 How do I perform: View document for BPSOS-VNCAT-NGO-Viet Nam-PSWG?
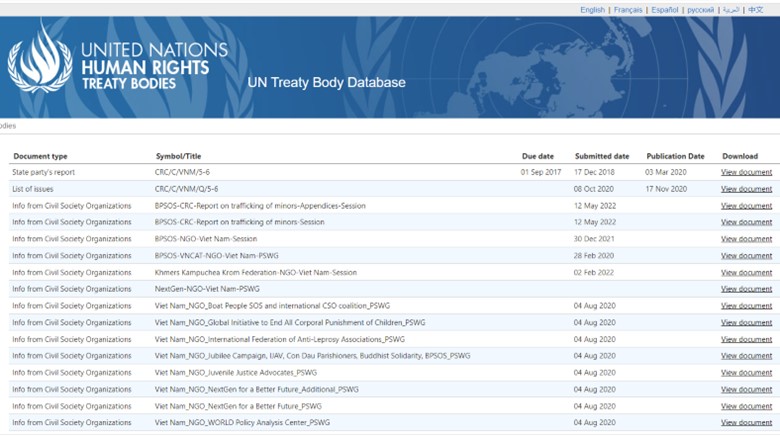(x=747, y=256)
